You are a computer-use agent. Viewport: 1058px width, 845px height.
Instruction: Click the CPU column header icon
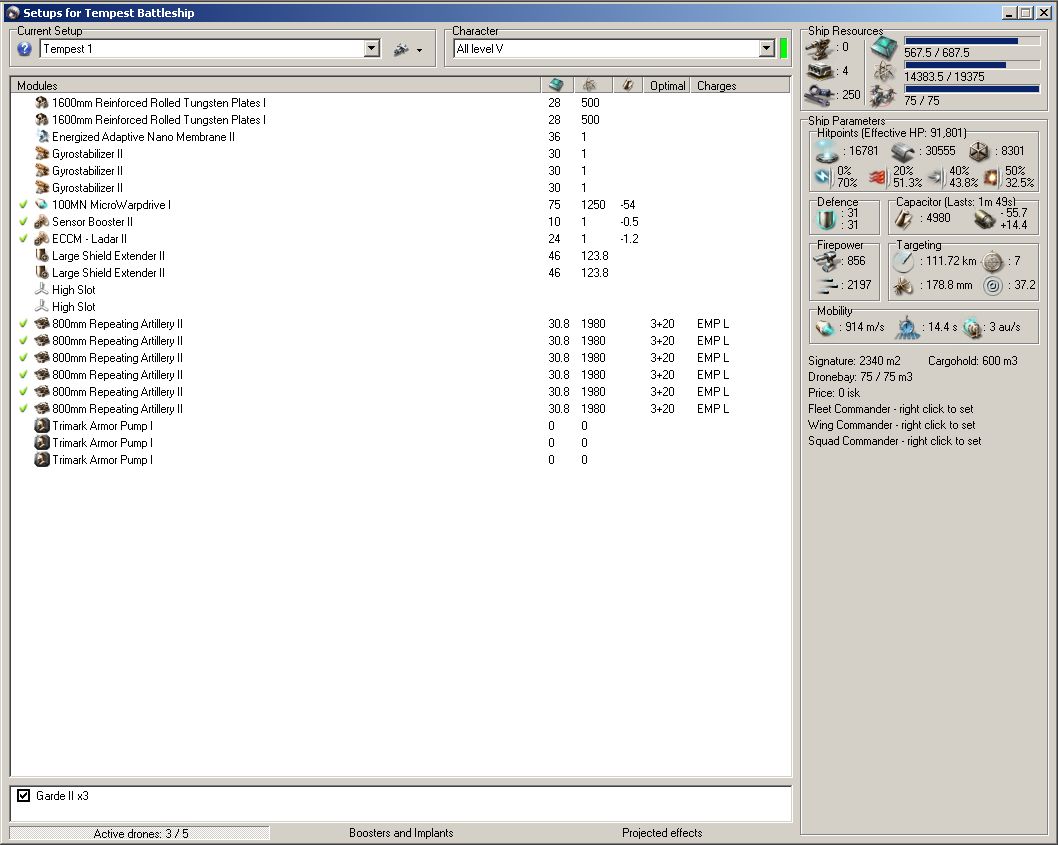click(x=556, y=85)
